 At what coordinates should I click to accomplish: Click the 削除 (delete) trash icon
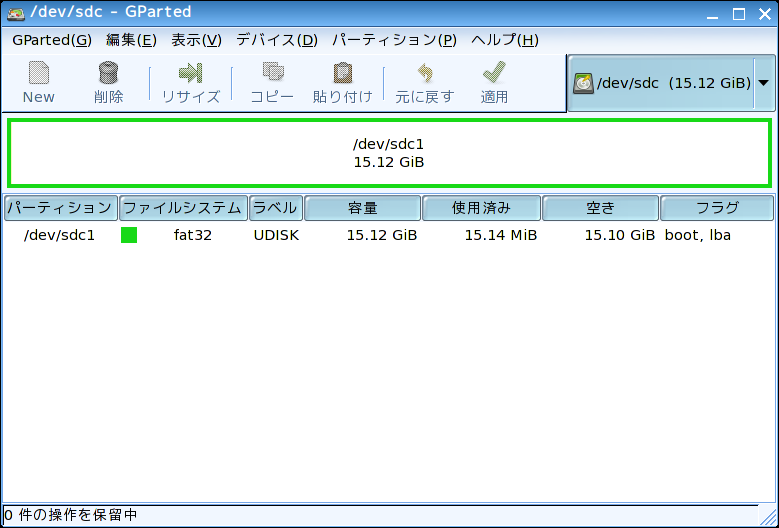tap(108, 74)
